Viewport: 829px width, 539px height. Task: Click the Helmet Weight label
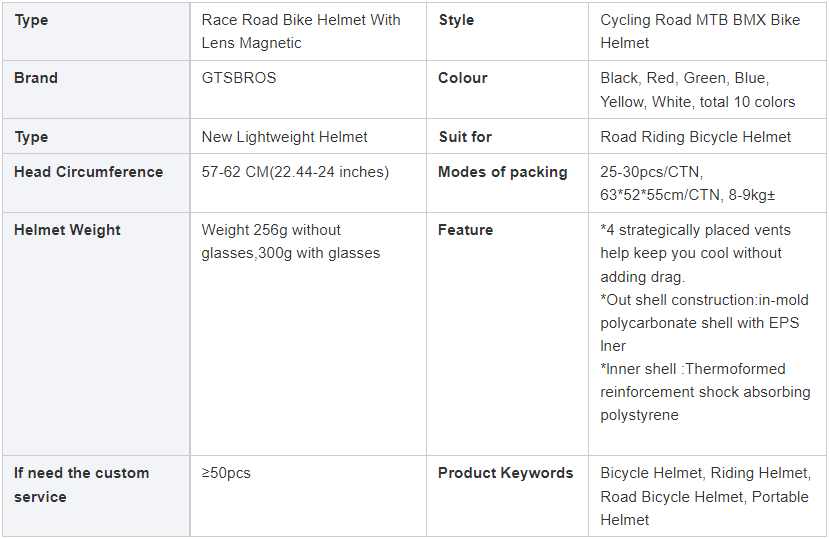coord(67,230)
